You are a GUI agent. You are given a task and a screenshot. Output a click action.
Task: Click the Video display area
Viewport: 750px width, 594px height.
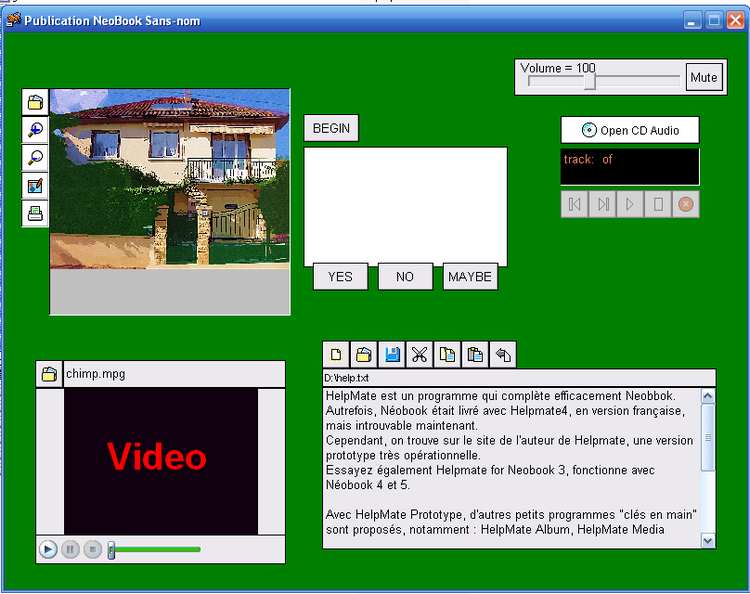click(x=161, y=461)
